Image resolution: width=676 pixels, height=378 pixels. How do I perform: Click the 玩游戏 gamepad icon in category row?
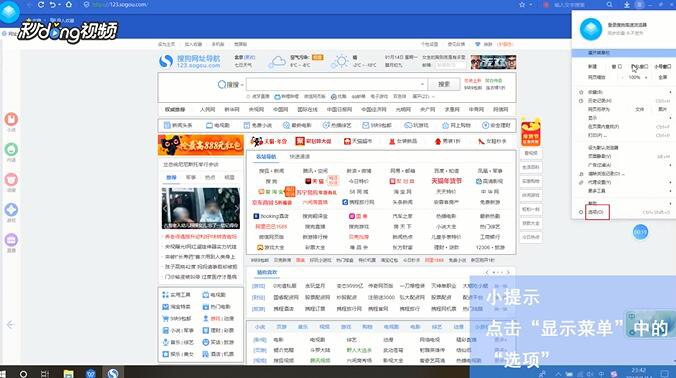[x=408, y=125]
